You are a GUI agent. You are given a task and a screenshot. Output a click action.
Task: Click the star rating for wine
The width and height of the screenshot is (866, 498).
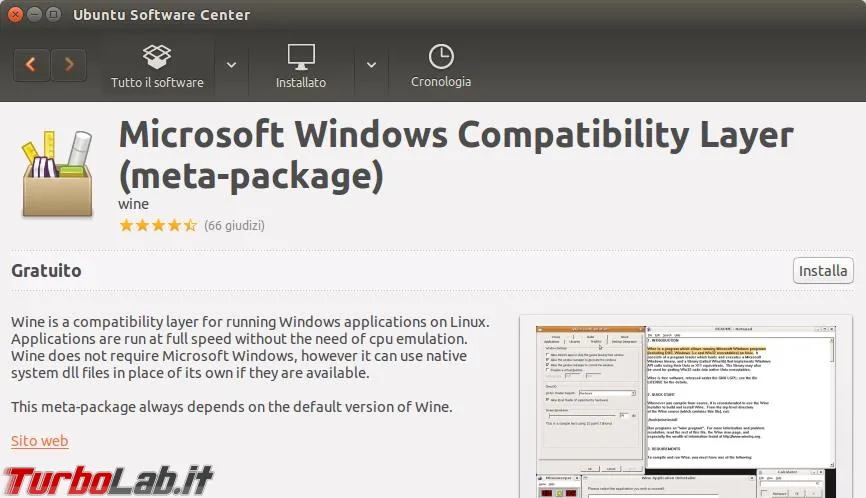point(158,225)
